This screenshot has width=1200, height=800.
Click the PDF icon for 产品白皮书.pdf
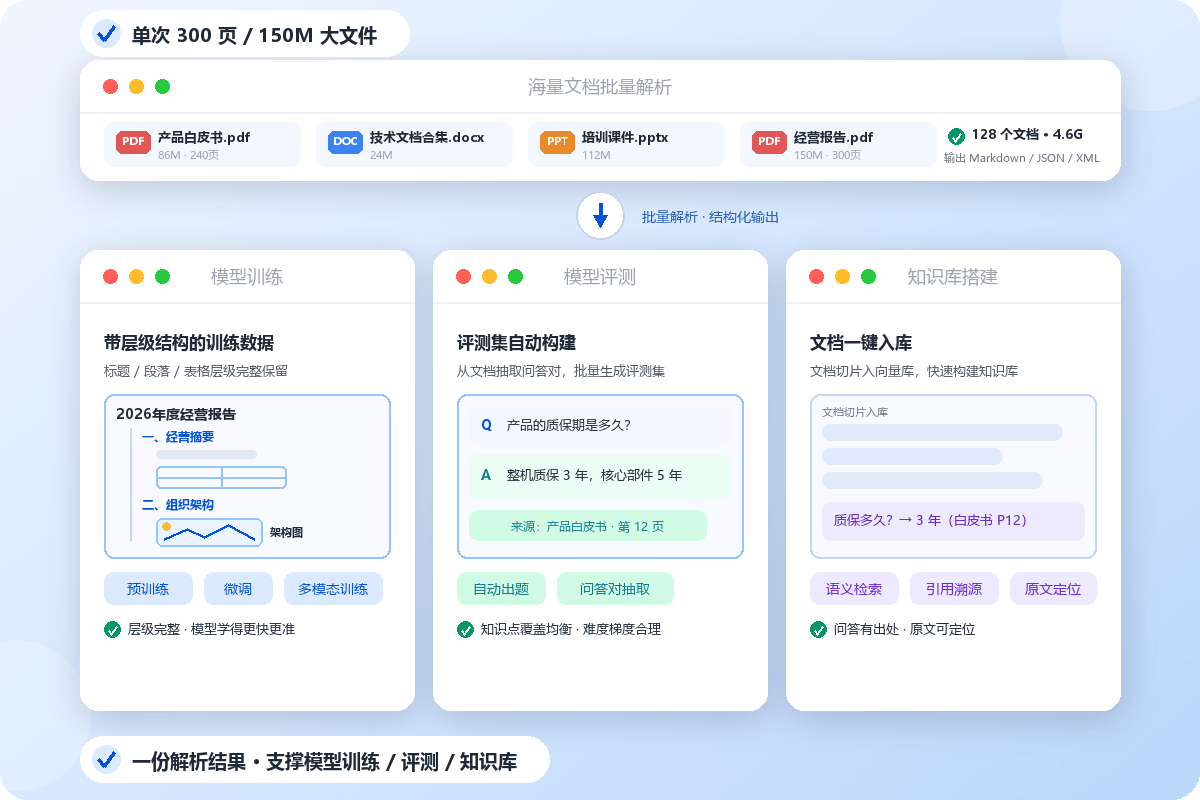[133, 142]
